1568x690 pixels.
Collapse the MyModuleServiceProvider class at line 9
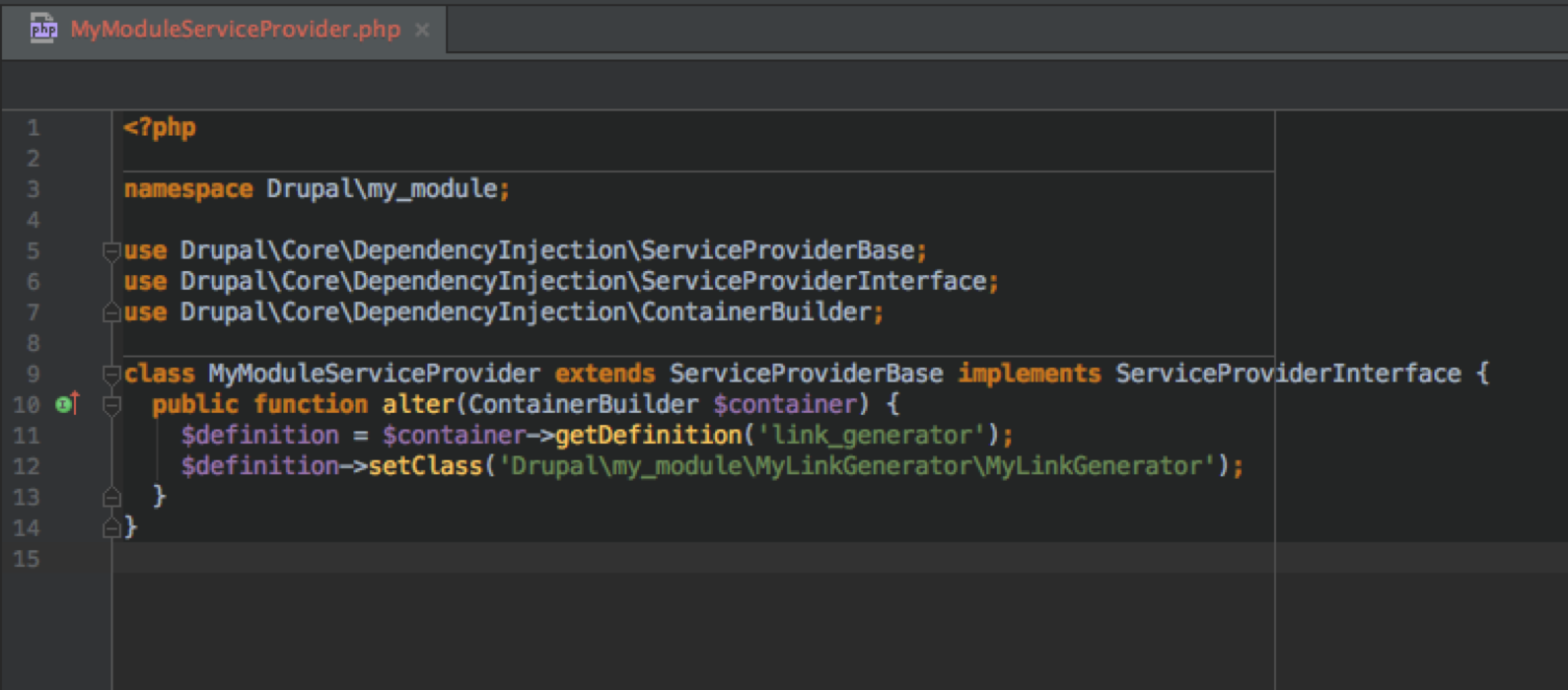coord(111,375)
